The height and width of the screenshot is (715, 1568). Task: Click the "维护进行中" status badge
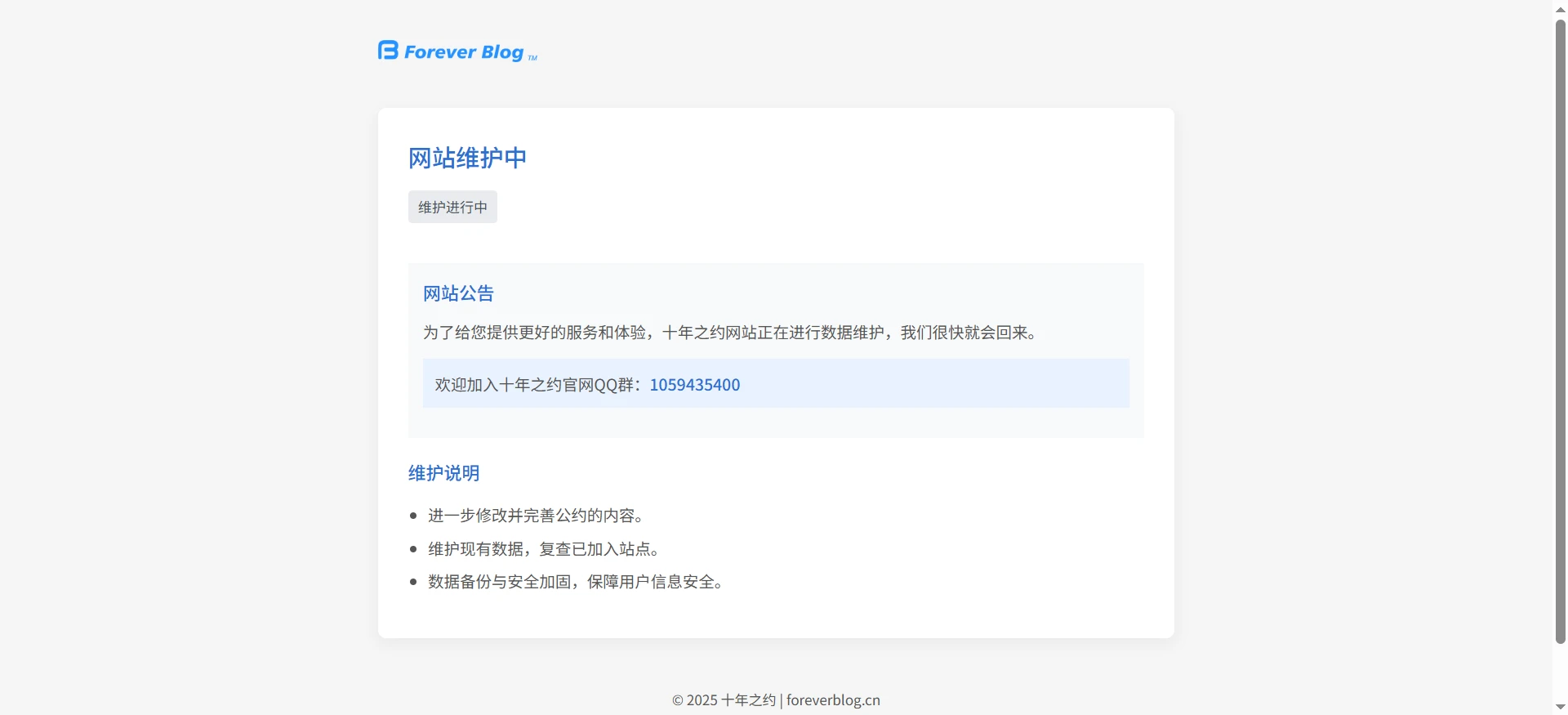(452, 208)
